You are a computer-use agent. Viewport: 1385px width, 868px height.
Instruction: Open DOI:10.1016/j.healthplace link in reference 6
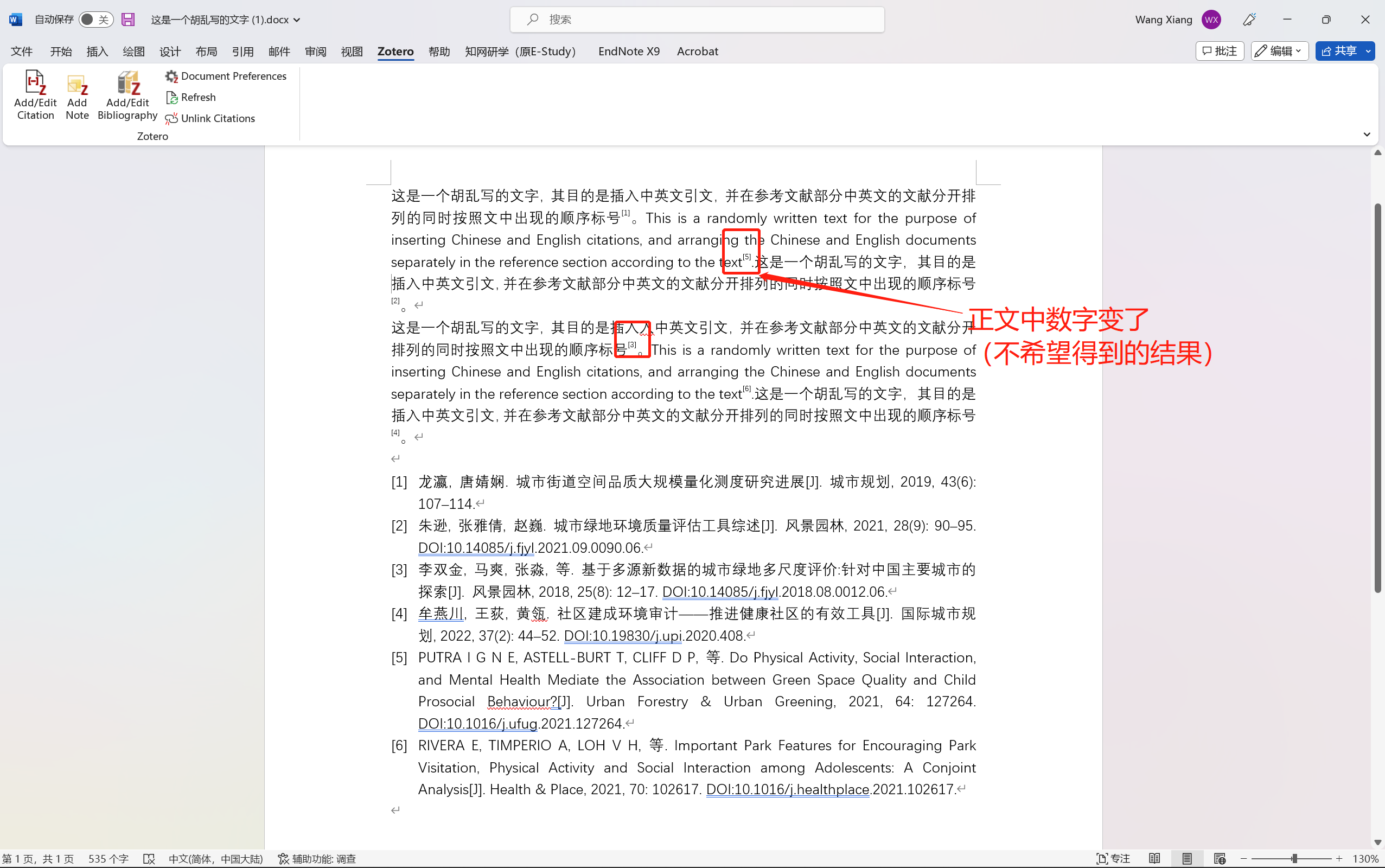pyautogui.click(x=788, y=789)
